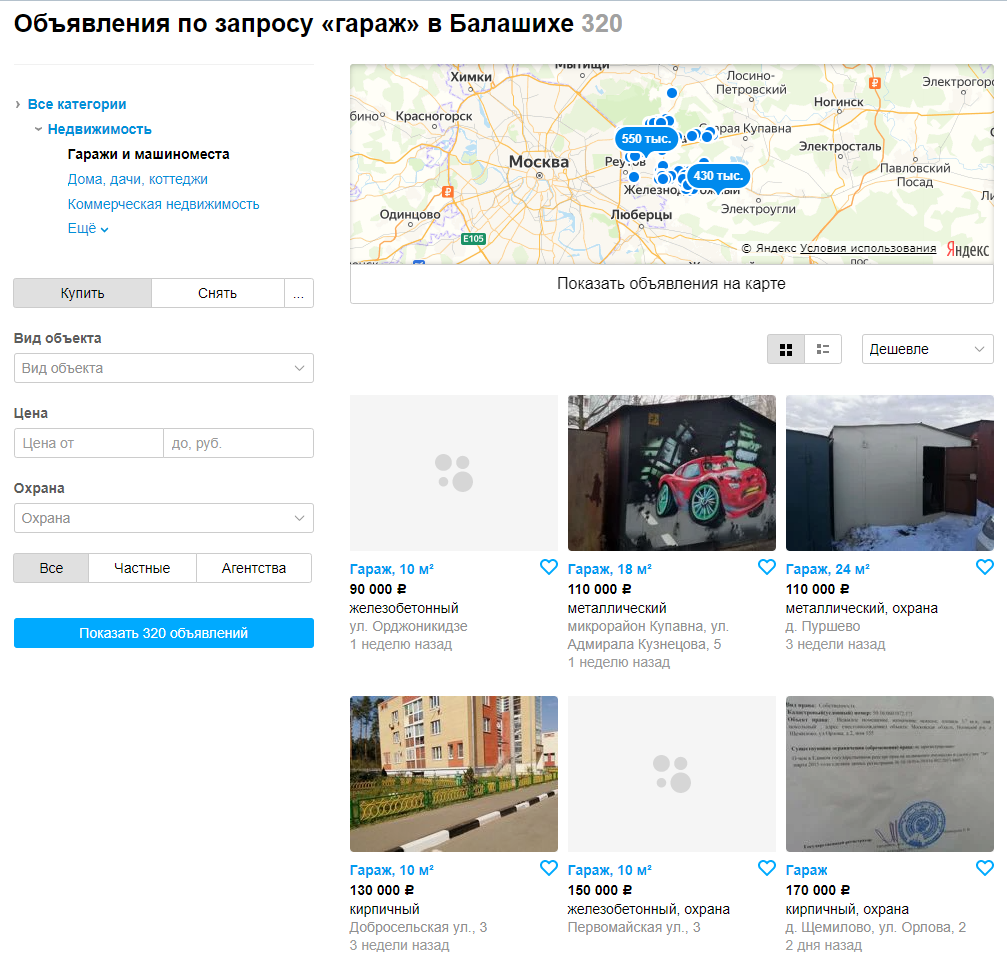Screen dimensions: 1007x963
Task: Click Показать 320 объявлений button
Action: 164,633
